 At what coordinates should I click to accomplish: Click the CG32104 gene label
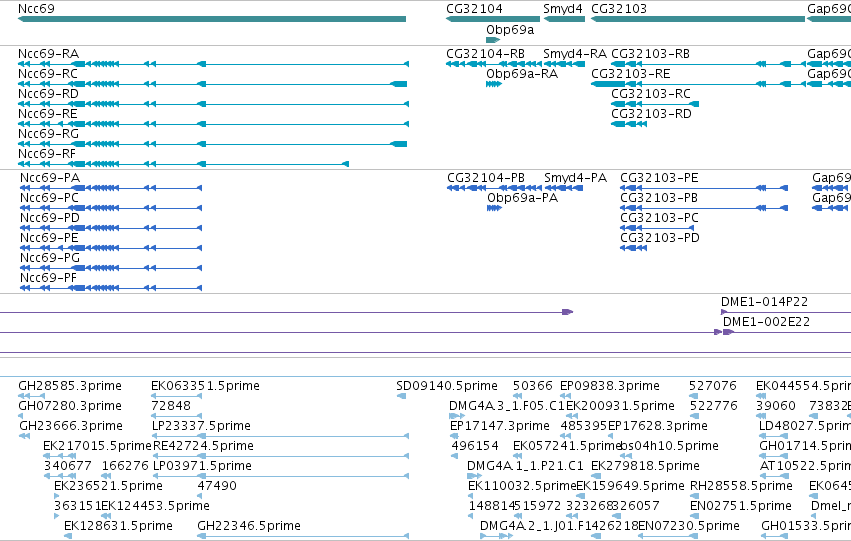pos(474,9)
